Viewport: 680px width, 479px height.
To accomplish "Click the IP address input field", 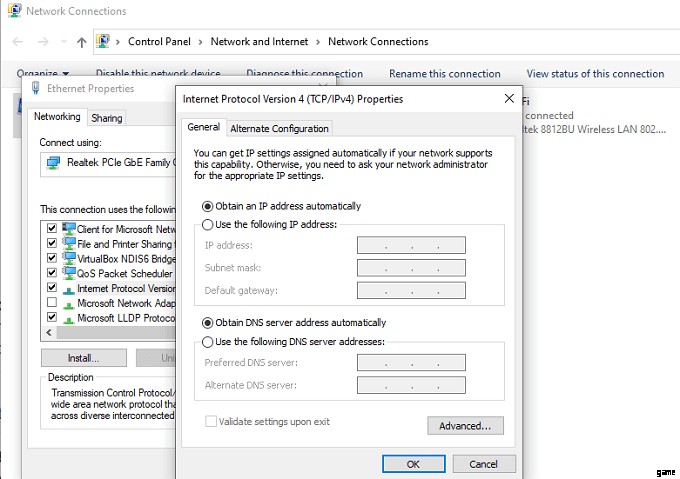I will pyautogui.click(x=411, y=245).
